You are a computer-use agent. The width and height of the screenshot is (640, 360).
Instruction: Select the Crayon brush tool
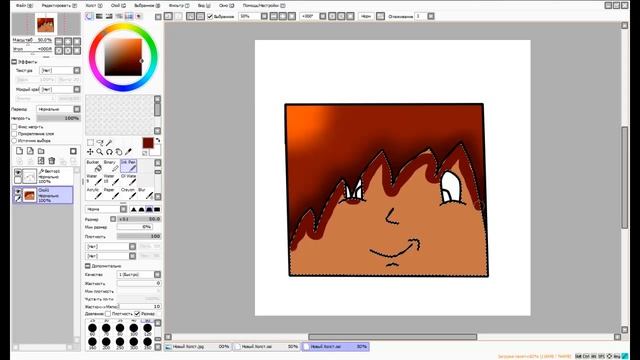pyautogui.click(x=129, y=193)
